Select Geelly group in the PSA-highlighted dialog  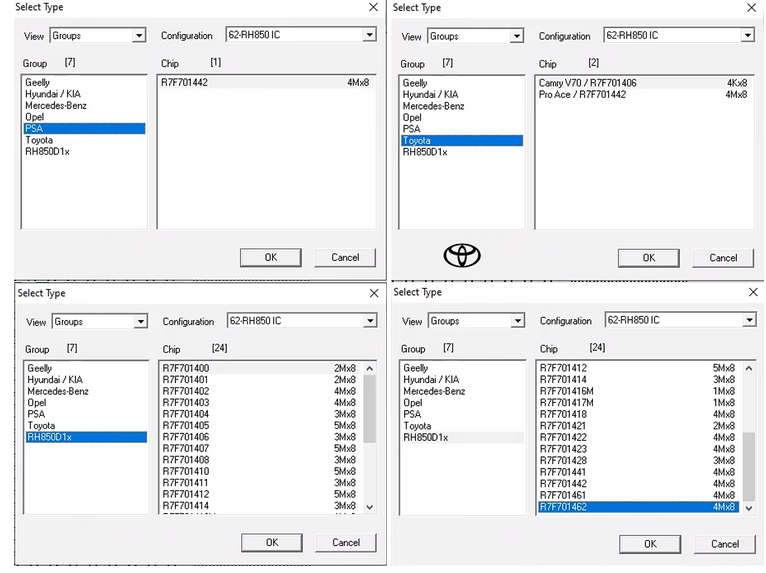click(x=39, y=83)
